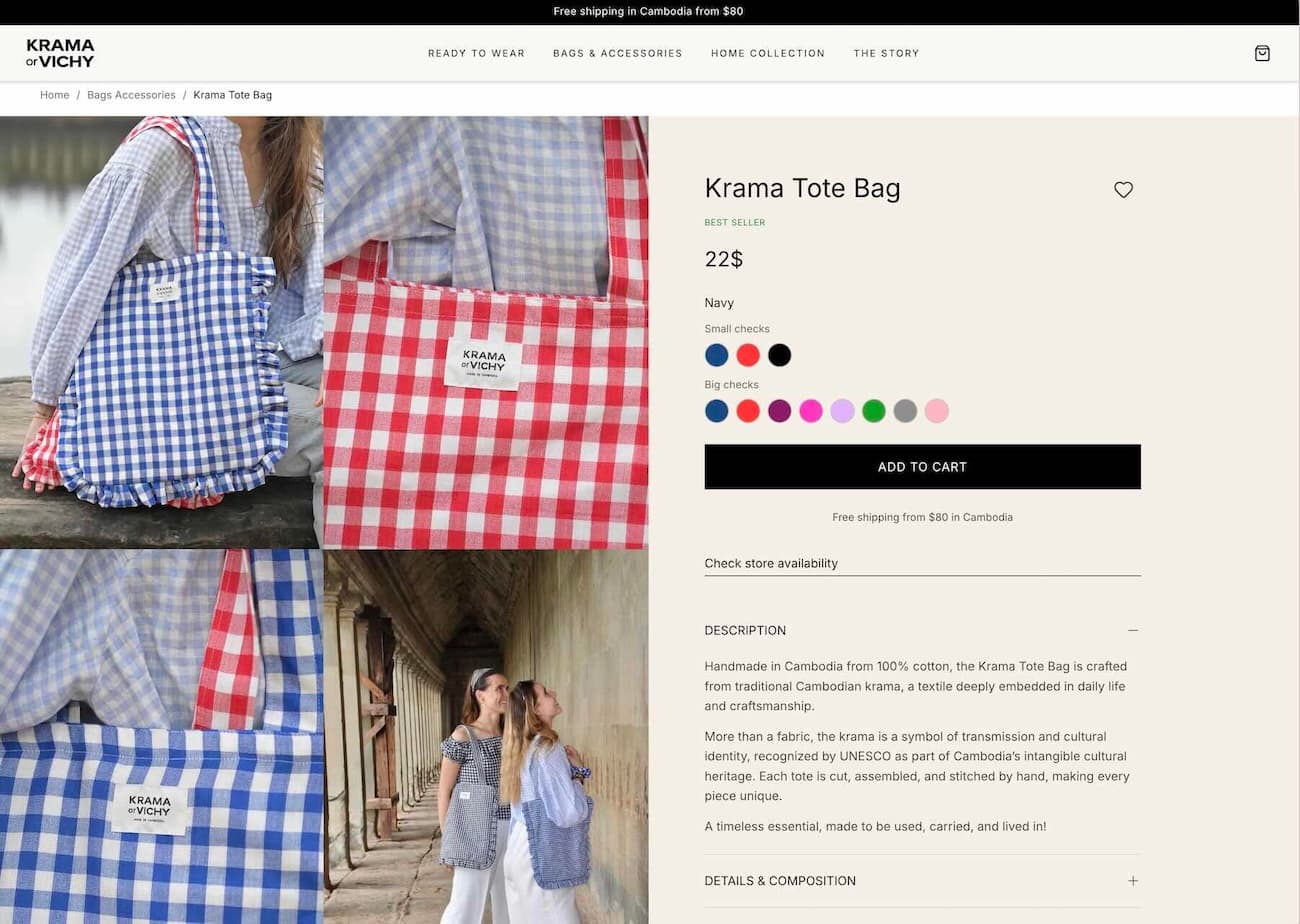Click the Add to Cart button
1300x924 pixels.
922,467
